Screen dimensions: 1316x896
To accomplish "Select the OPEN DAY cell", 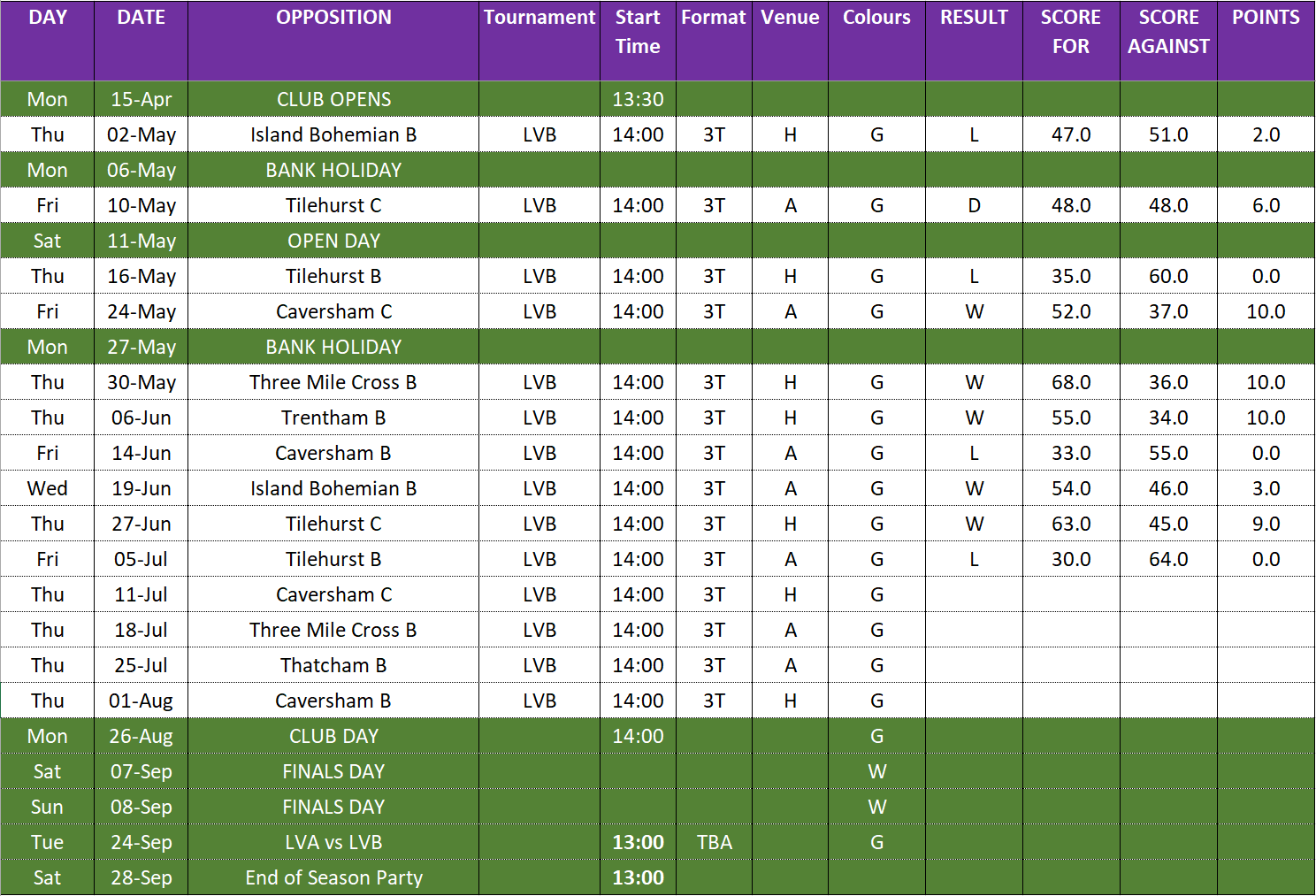I will pos(333,241).
